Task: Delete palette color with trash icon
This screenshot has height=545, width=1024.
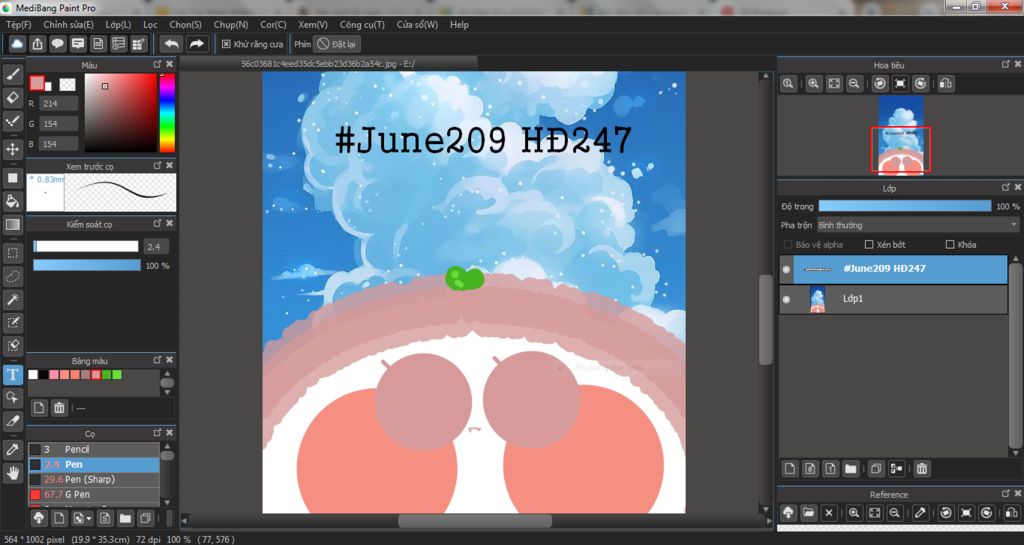Action: [59, 408]
